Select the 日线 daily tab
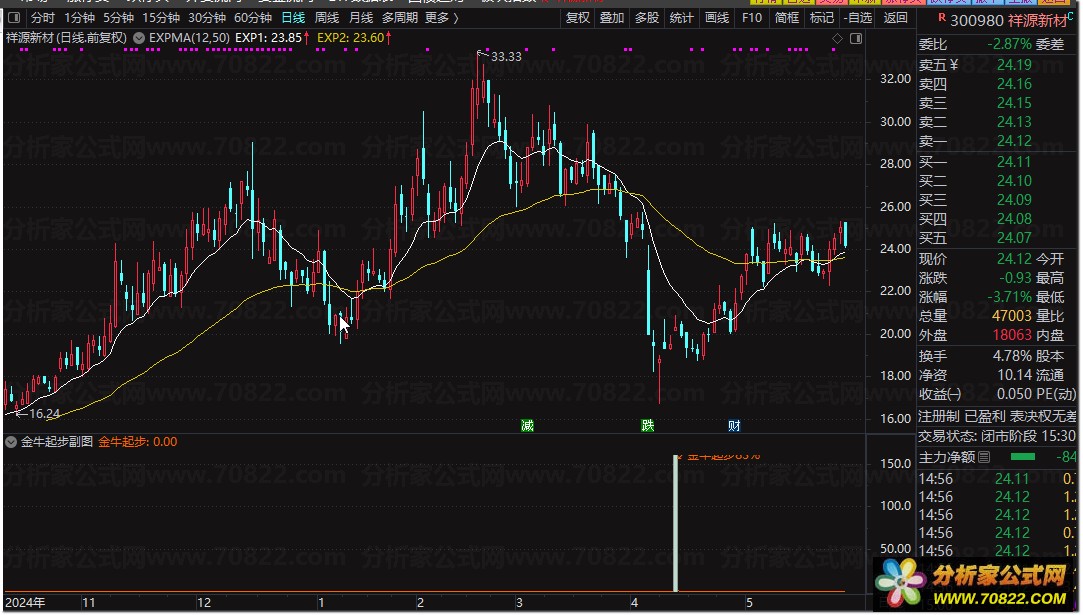Screen dimensions: 1083x615 tap(293, 17)
